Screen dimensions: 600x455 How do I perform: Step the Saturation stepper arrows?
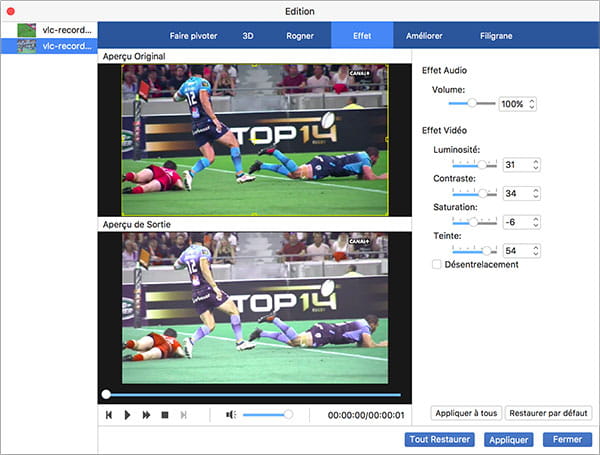click(x=536, y=222)
